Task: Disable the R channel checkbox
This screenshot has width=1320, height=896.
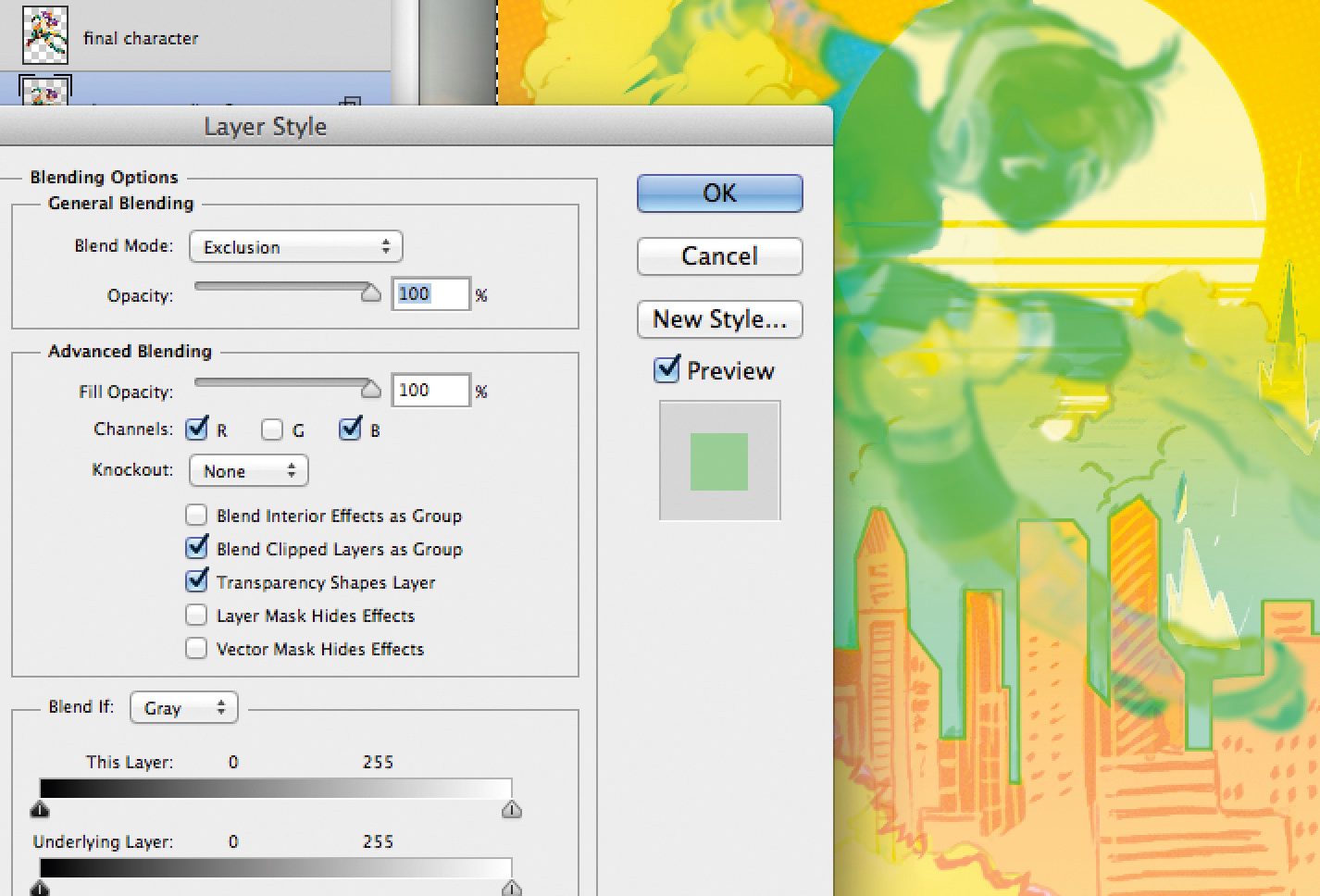Action: click(x=197, y=429)
